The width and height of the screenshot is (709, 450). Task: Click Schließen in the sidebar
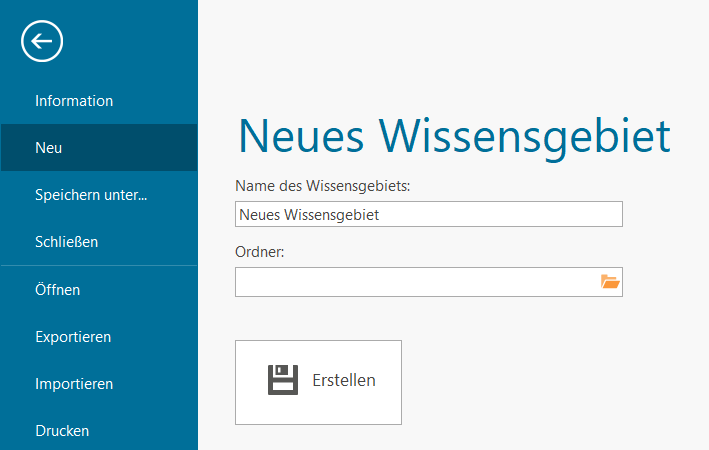click(x=66, y=242)
